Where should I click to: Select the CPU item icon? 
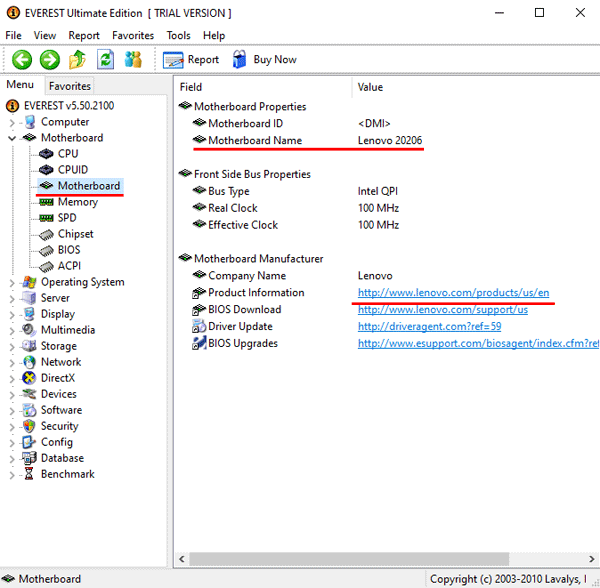tap(46, 154)
